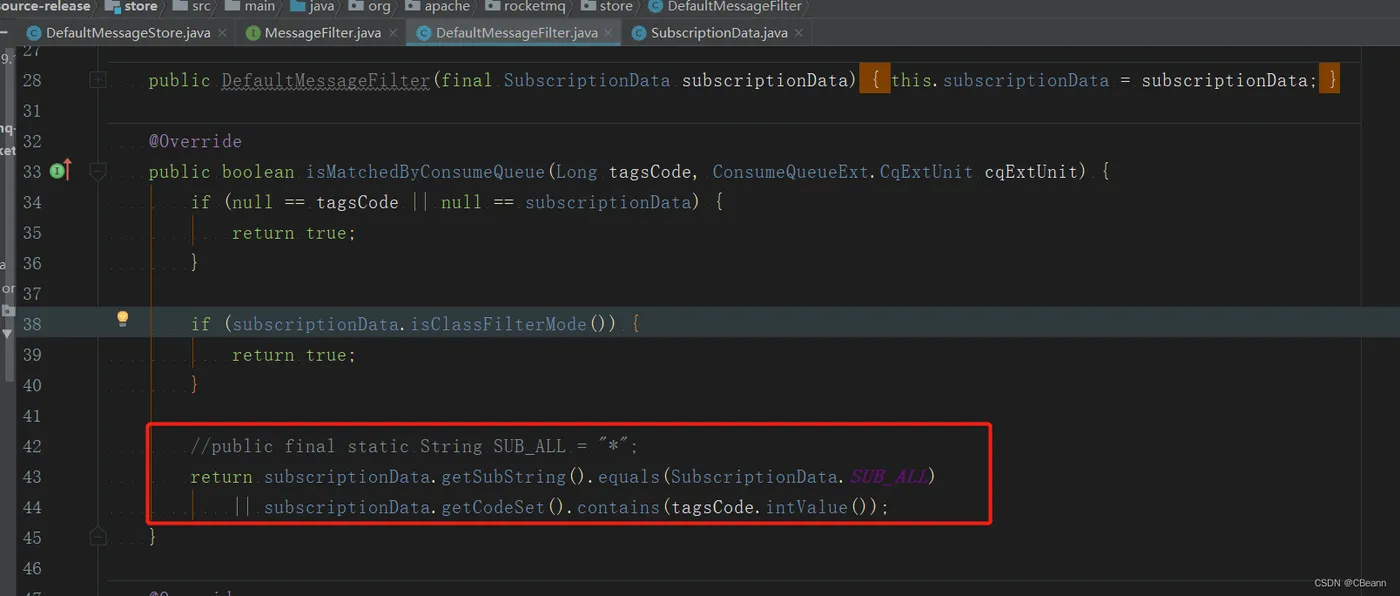Click the equals call on line 43
1400x596 pixels.
pyautogui.click(x=628, y=477)
